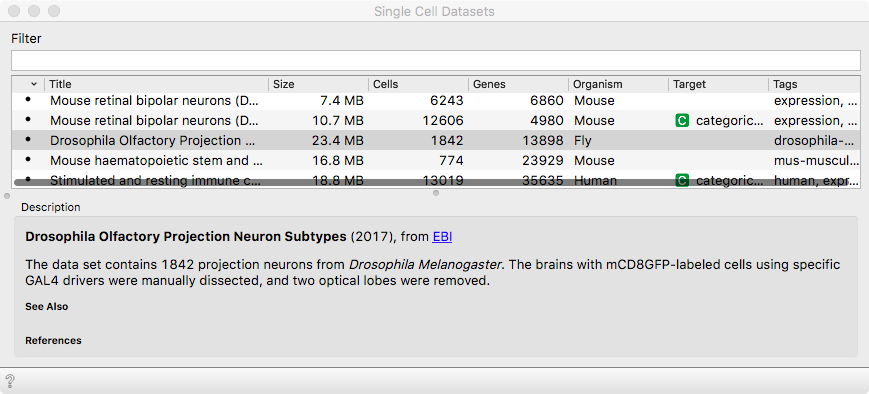Select the Drosophila Olfactory Projection dataset row

tap(436, 140)
